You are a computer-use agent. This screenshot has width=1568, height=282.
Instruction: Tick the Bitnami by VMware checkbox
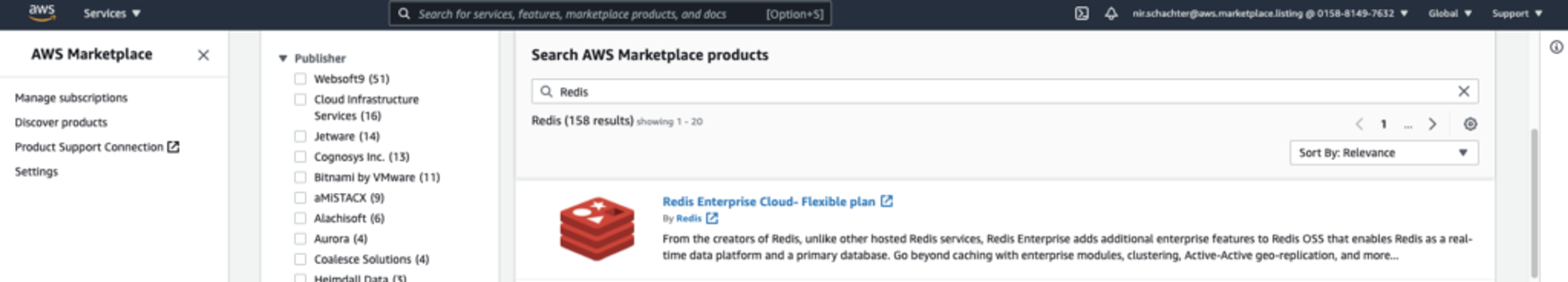tap(300, 177)
